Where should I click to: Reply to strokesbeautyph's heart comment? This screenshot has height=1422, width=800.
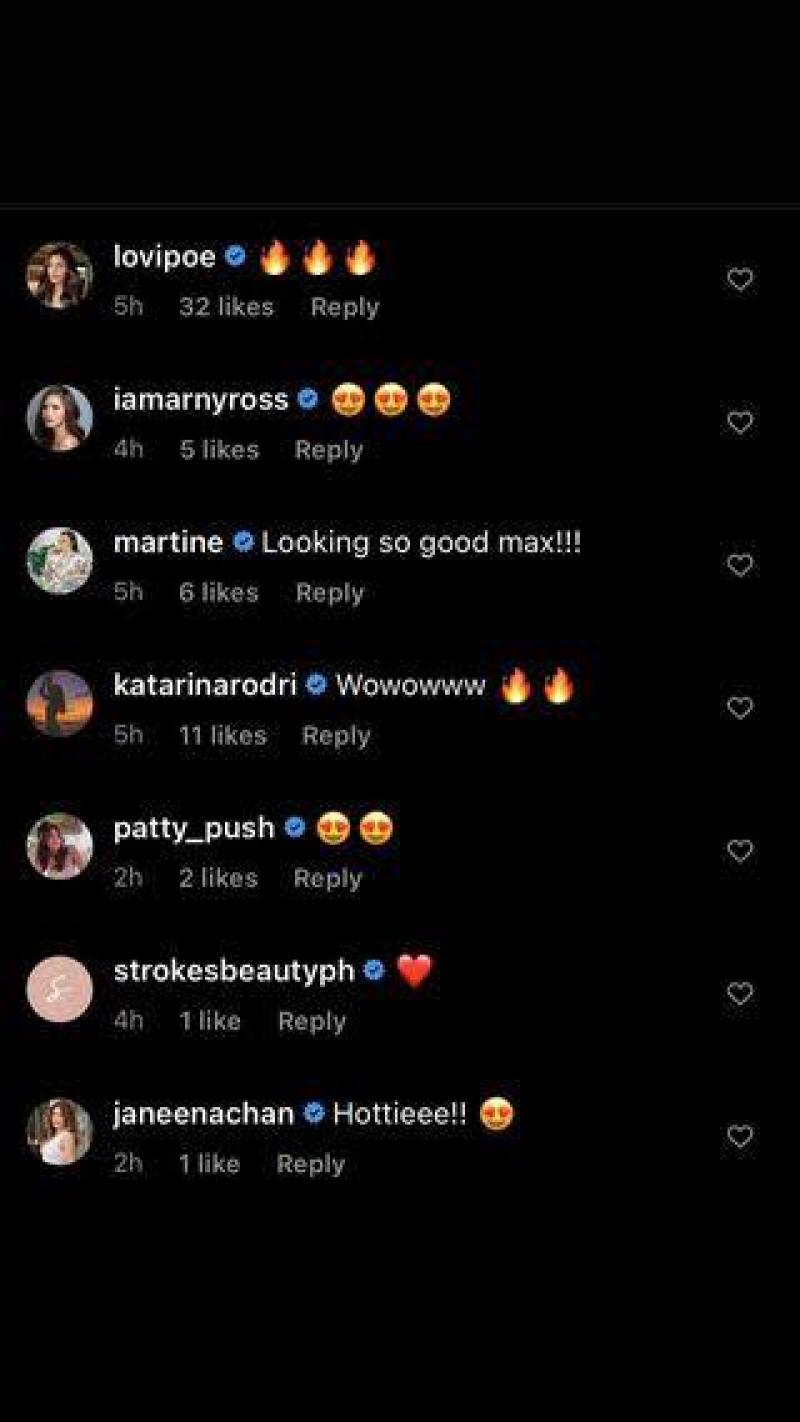[x=312, y=1022]
